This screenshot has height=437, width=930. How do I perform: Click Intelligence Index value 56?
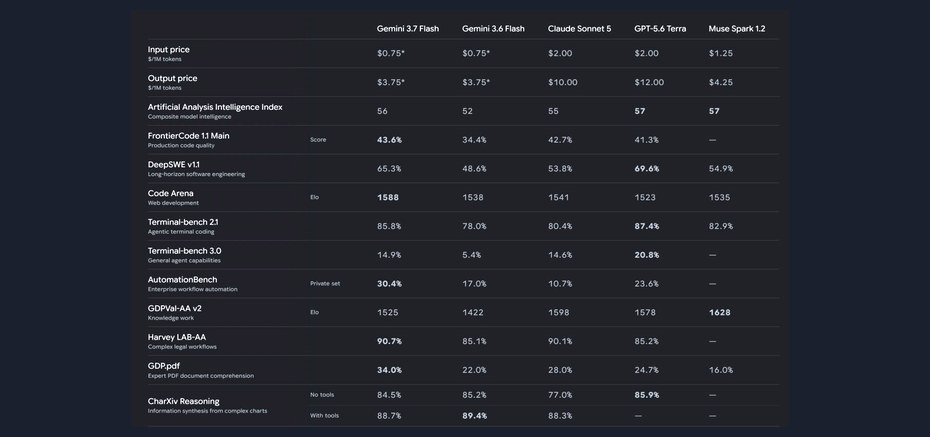(382, 111)
